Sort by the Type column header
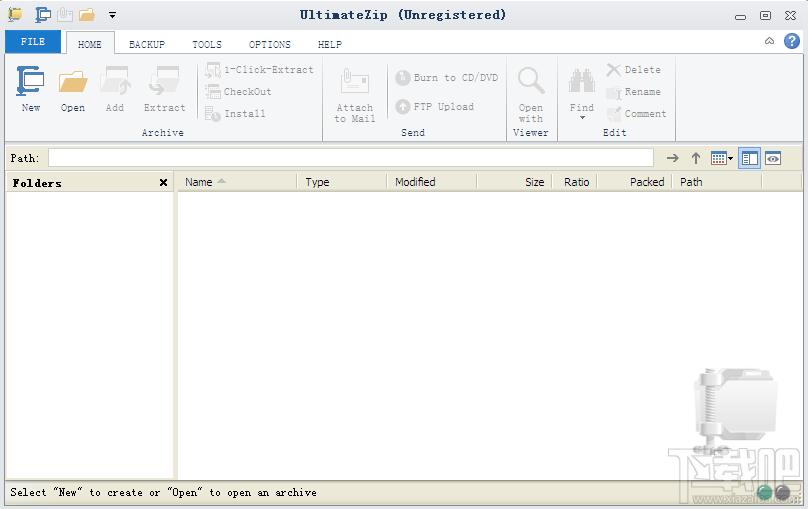Screen dimensions: 808x509 pyautogui.click(x=342, y=182)
